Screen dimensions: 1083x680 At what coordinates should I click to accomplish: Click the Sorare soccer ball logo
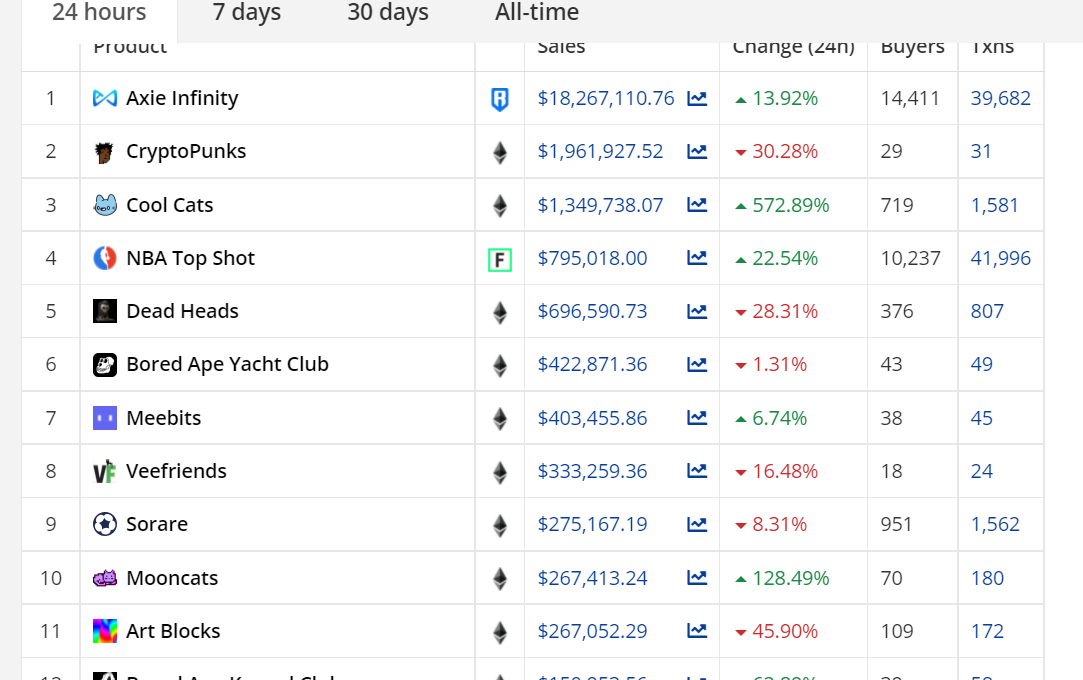click(x=105, y=524)
